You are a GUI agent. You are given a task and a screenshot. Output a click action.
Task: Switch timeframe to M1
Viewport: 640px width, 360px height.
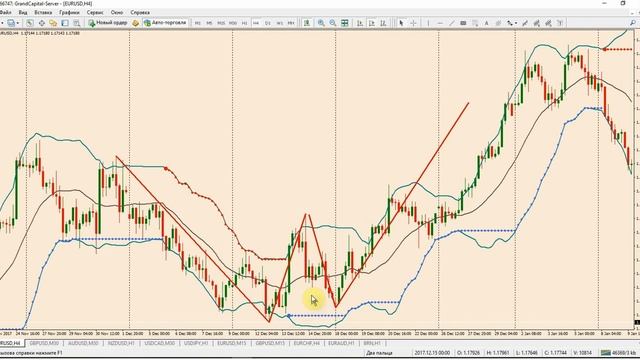tap(198, 23)
